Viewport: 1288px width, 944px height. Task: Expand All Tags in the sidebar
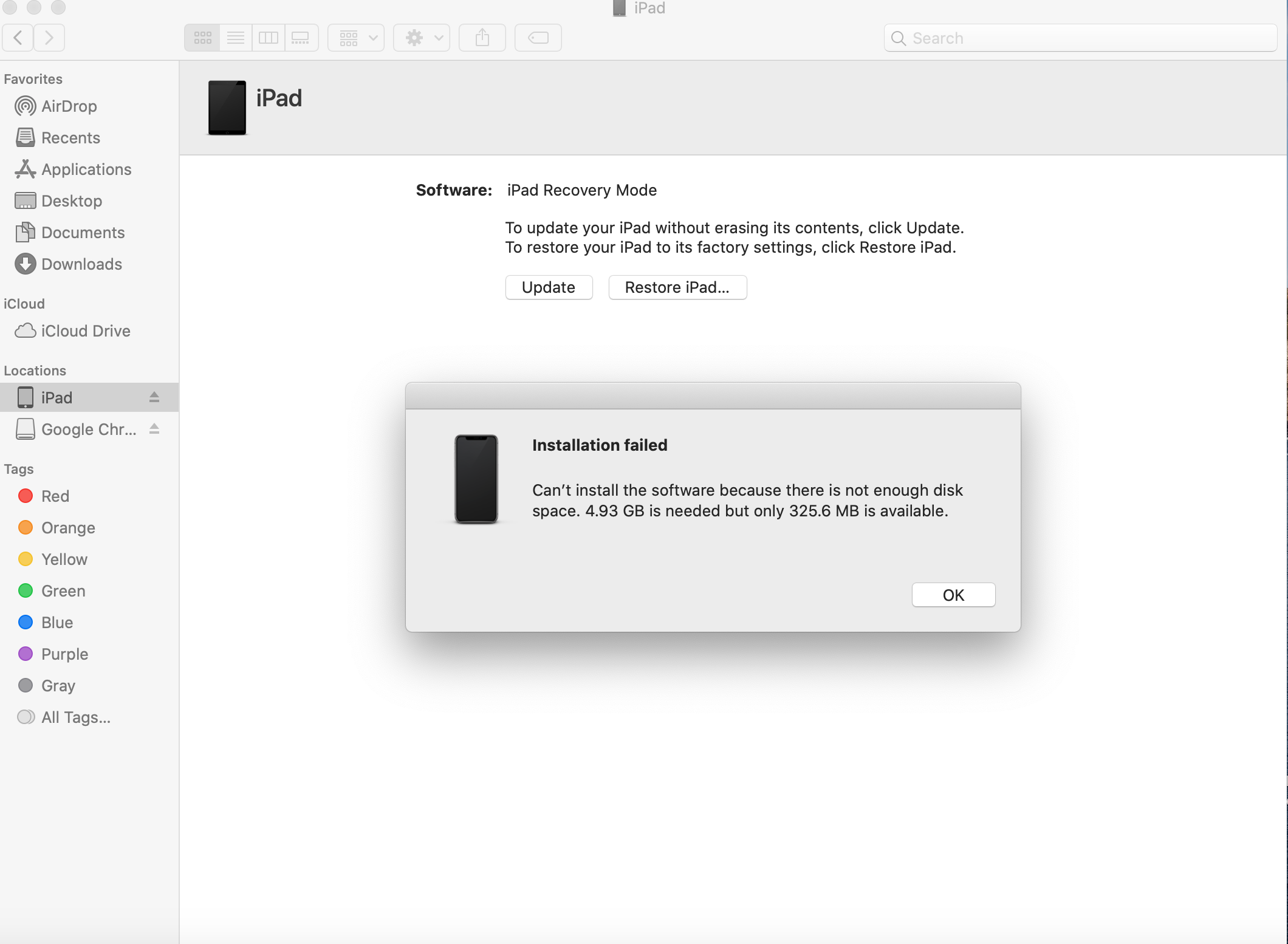pos(77,717)
